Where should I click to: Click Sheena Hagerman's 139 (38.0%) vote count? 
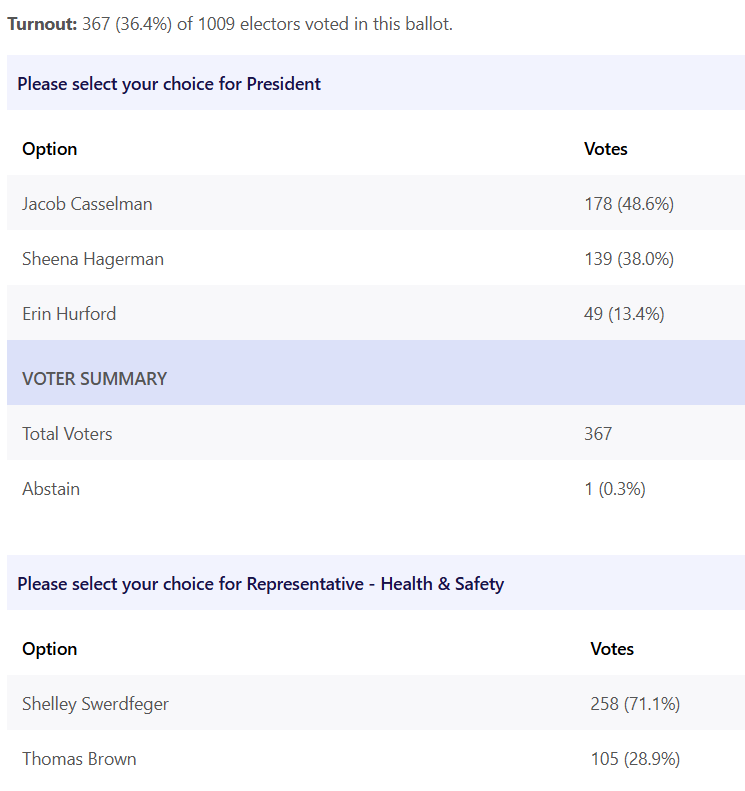click(629, 259)
